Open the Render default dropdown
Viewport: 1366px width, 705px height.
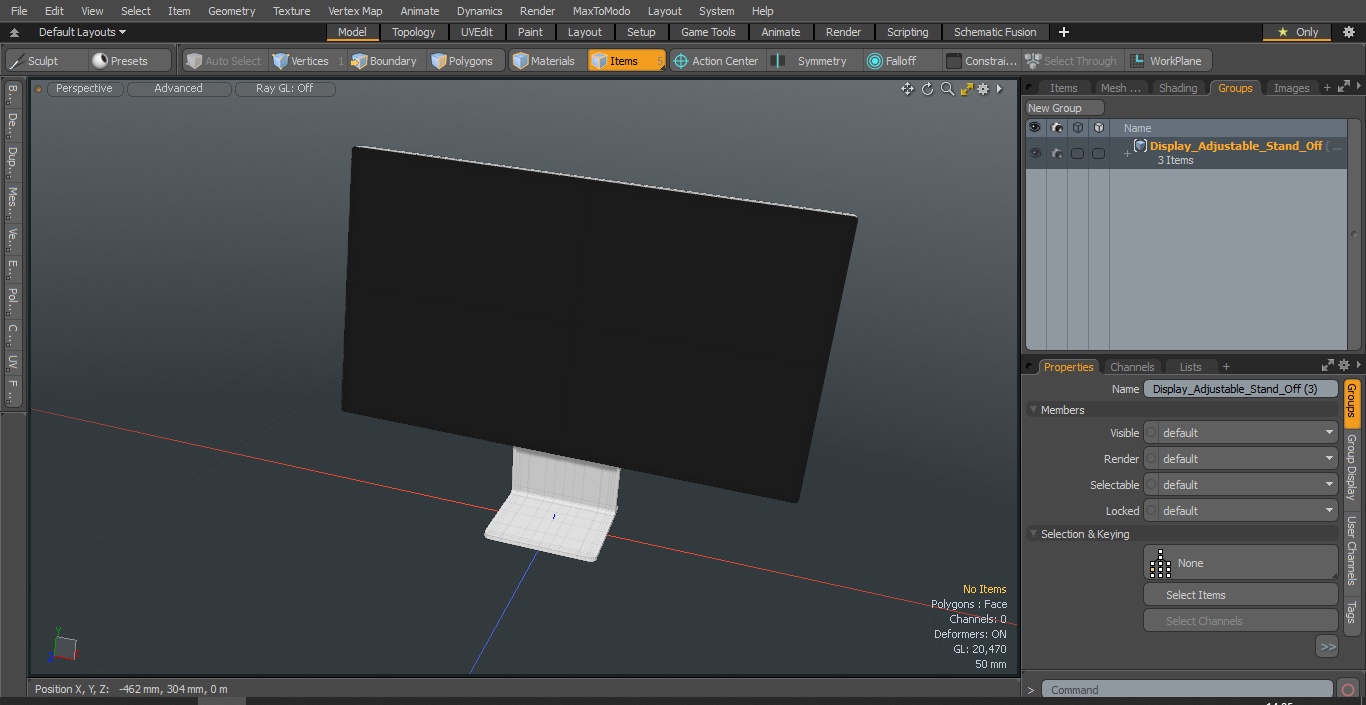[x=1240, y=459]
